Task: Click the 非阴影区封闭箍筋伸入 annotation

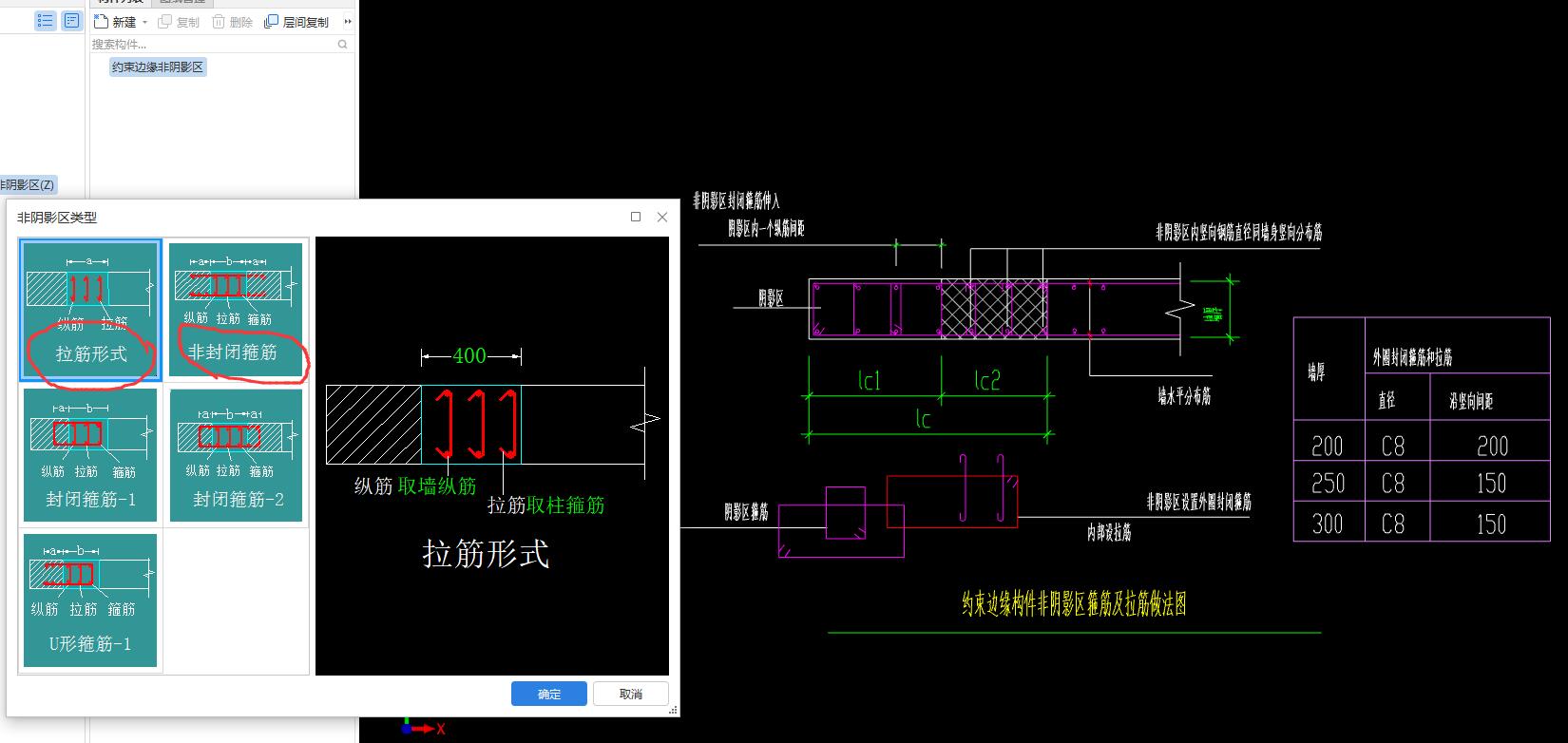Action: click(736, 200)
